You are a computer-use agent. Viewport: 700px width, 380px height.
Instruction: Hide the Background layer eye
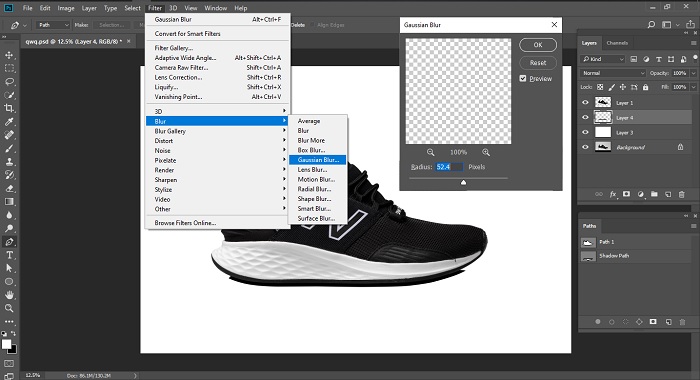(585, 147)
